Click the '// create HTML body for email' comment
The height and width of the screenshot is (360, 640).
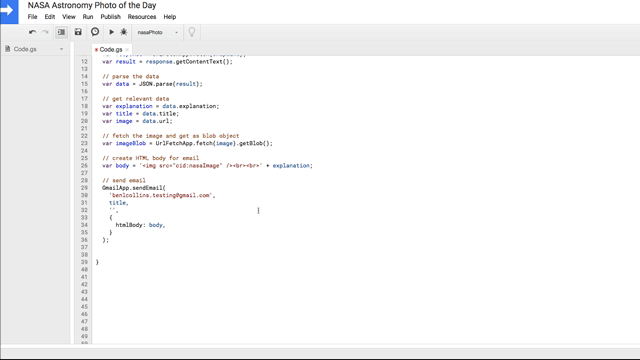pos(151,158)
